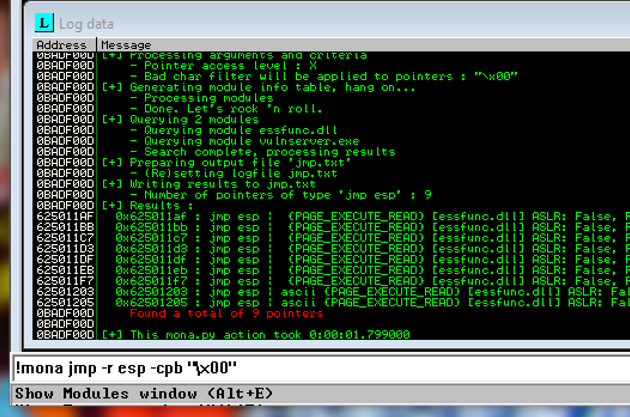Click the Log data window L icon

click(x=44, y=22)
